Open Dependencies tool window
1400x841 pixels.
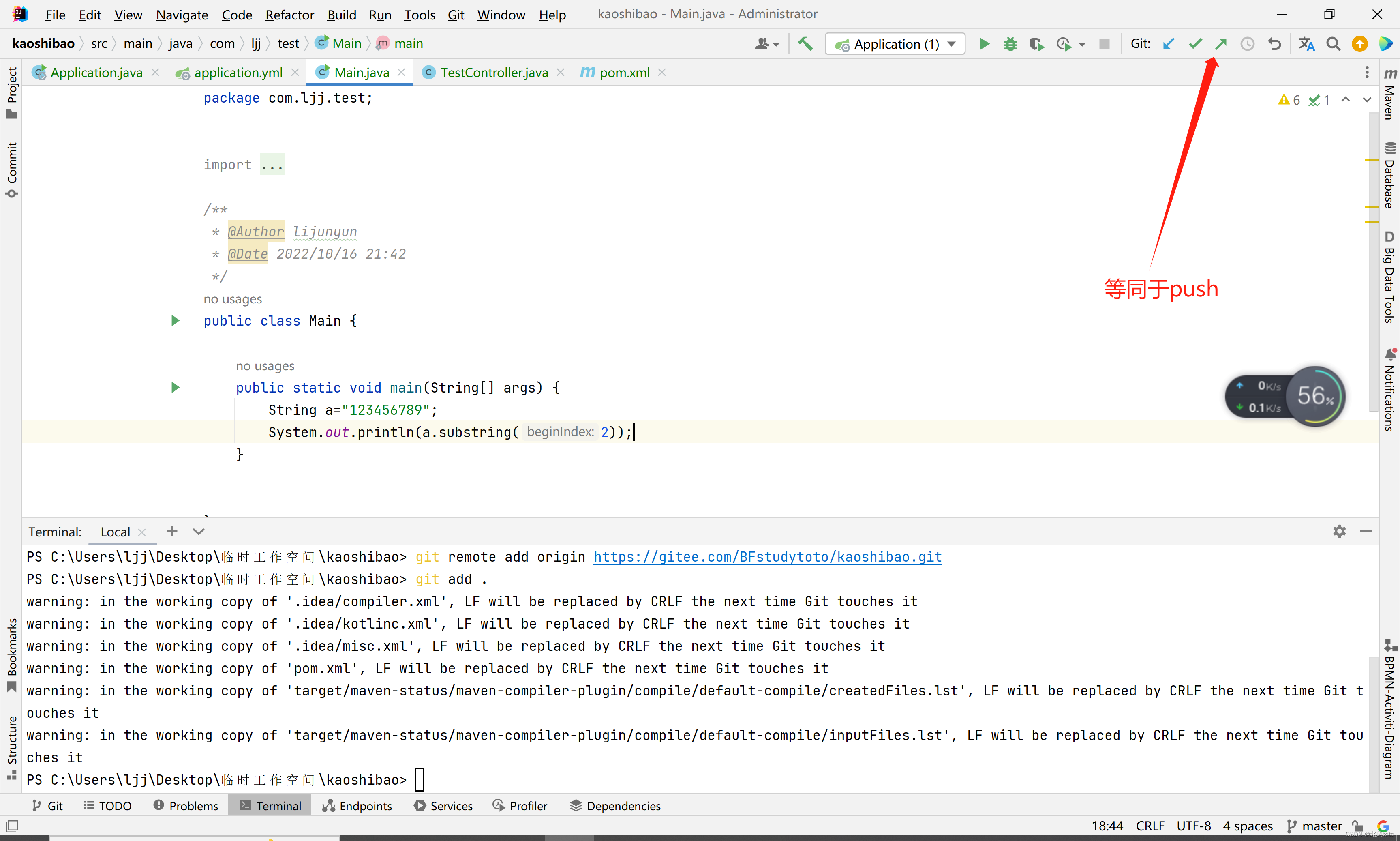click(615, 805)
